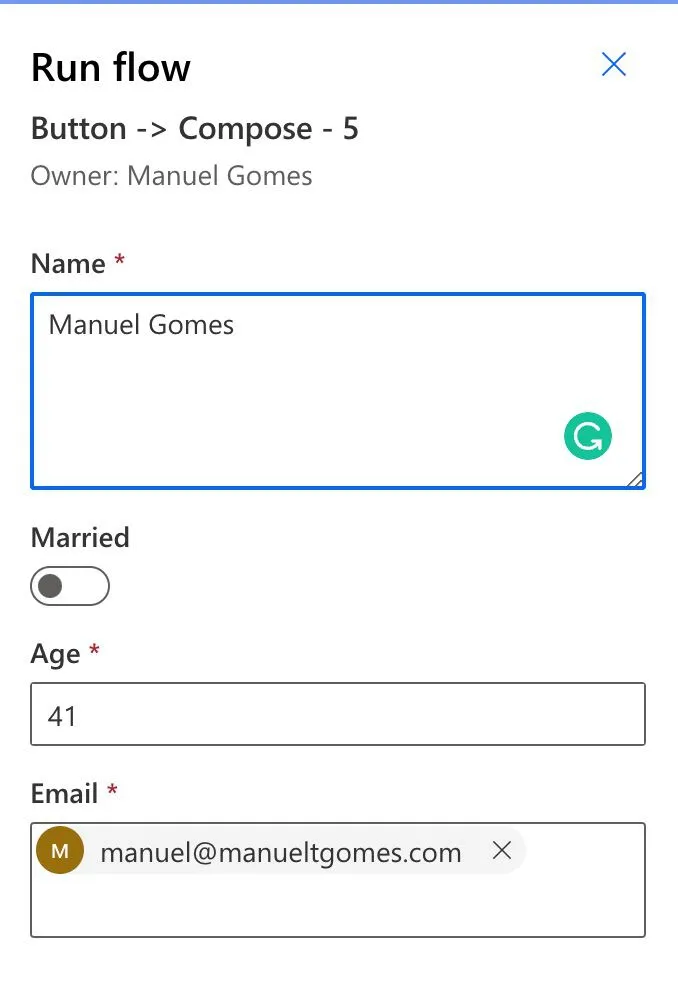
Task: Click the Email field label
Action: (x=64, y=794)
